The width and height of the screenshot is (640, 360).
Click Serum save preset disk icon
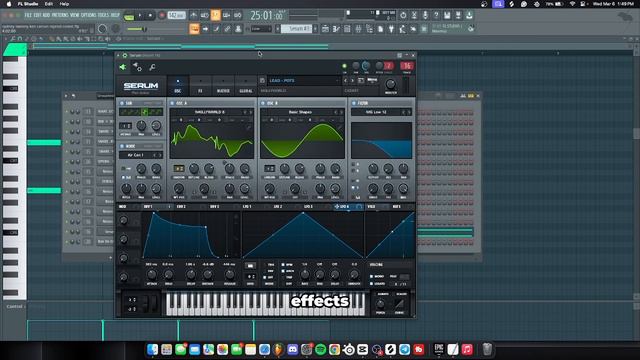262,80
